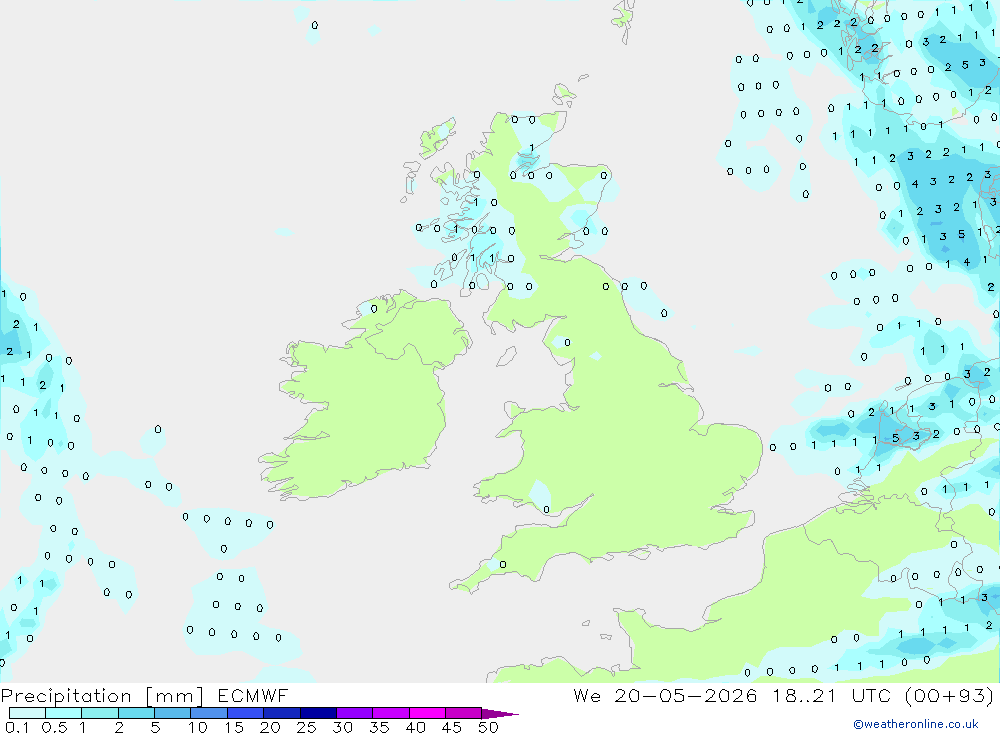Click the 0.1–0.5 mm lightest cyan legend swatch

[27, 713]
